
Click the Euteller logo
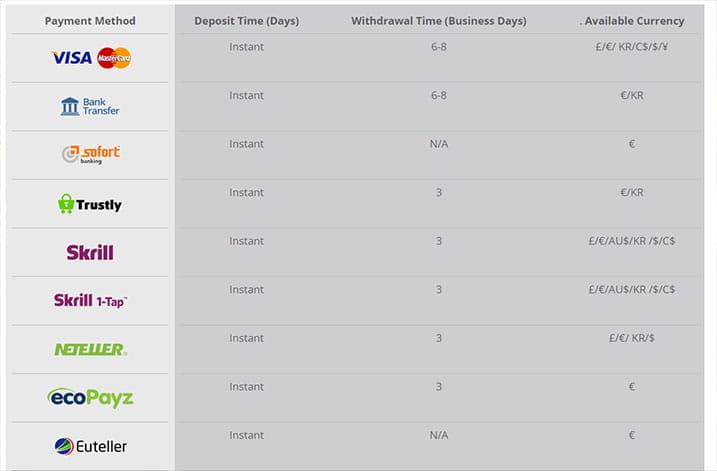click(91, 446)
